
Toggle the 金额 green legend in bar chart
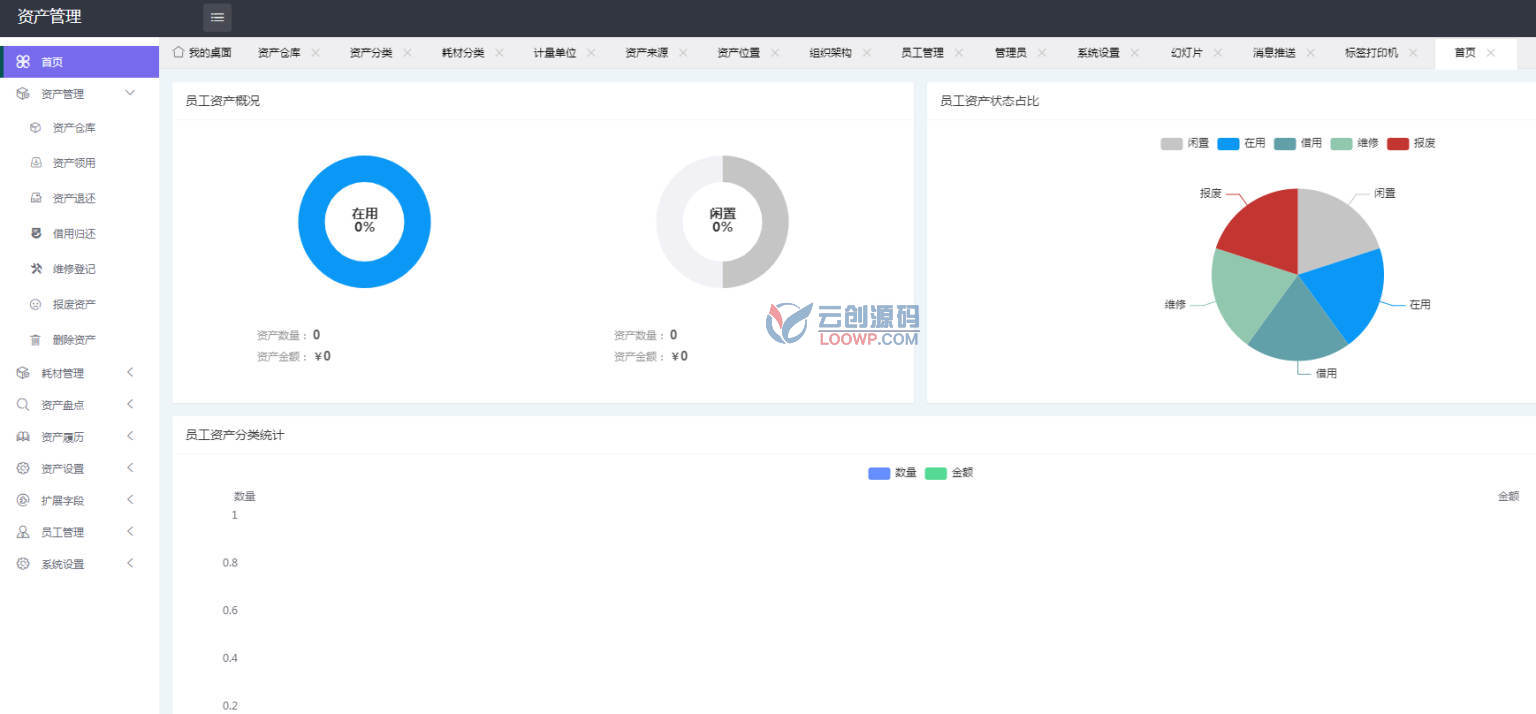pos(936,473)
